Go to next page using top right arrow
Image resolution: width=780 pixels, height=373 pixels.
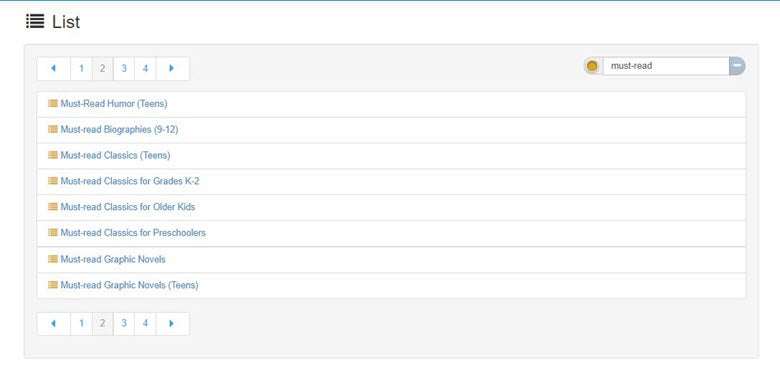coord(172,69)
